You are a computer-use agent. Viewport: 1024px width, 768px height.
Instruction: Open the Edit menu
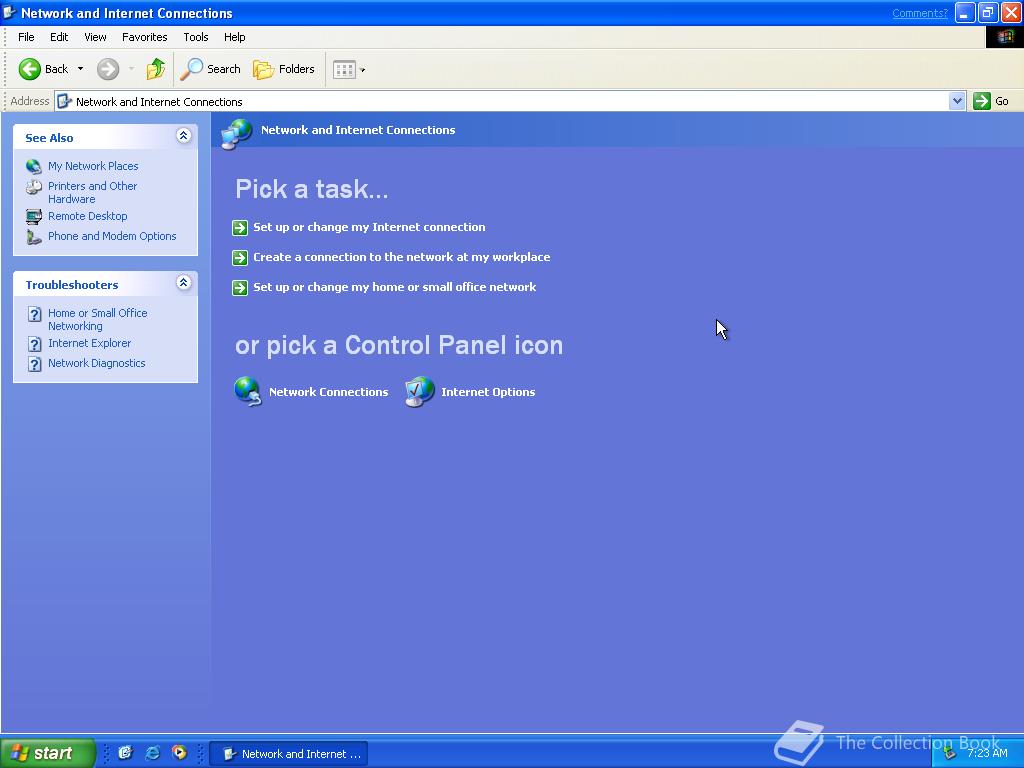click(59, 37)
